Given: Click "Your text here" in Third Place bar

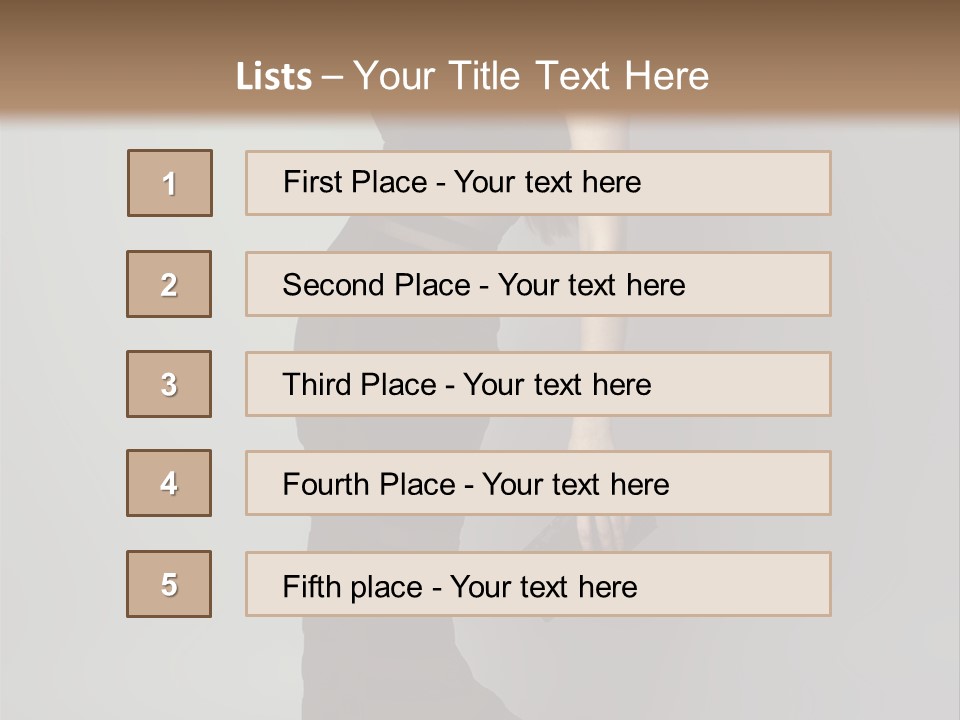Looking at the screenshot, I should pos(557,385).
